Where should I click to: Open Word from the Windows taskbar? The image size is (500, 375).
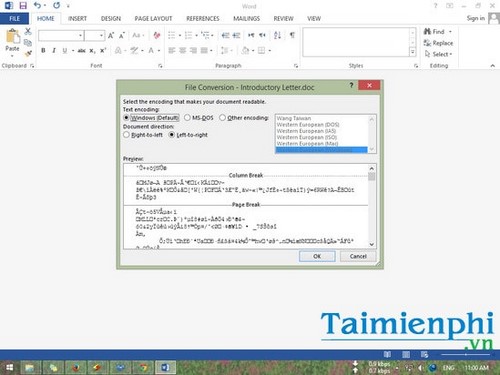165,368
